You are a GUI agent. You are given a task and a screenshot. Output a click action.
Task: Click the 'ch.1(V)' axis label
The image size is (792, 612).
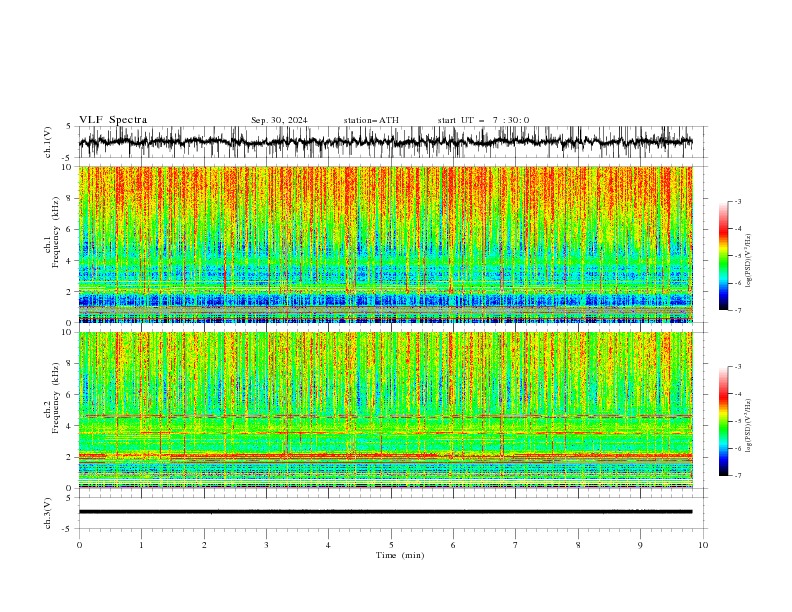click(x=48, y=142)
